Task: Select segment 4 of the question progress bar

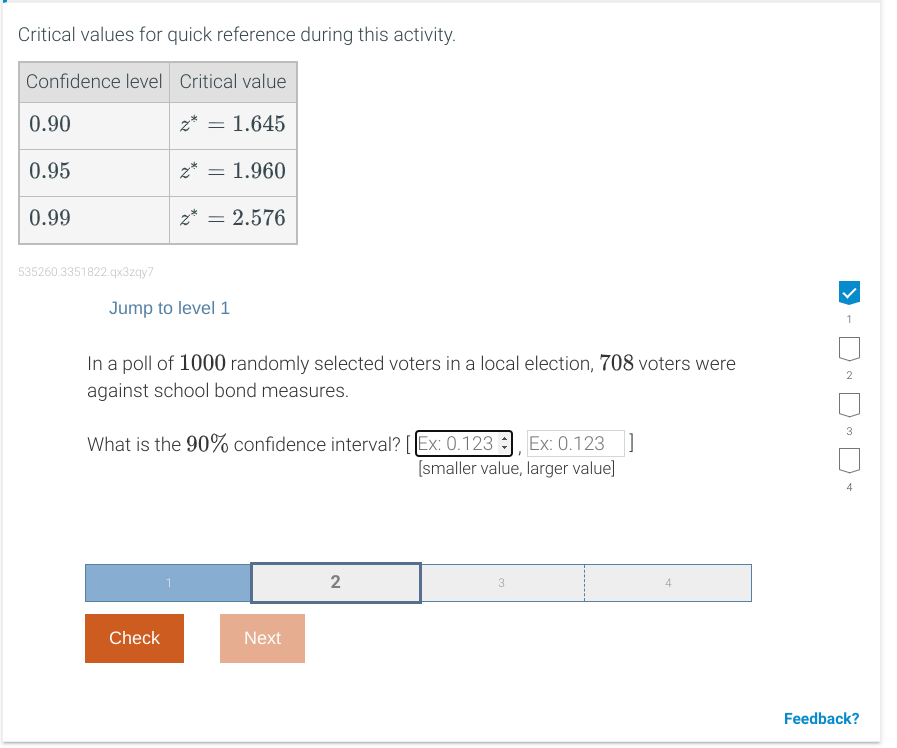Action: 667,582
